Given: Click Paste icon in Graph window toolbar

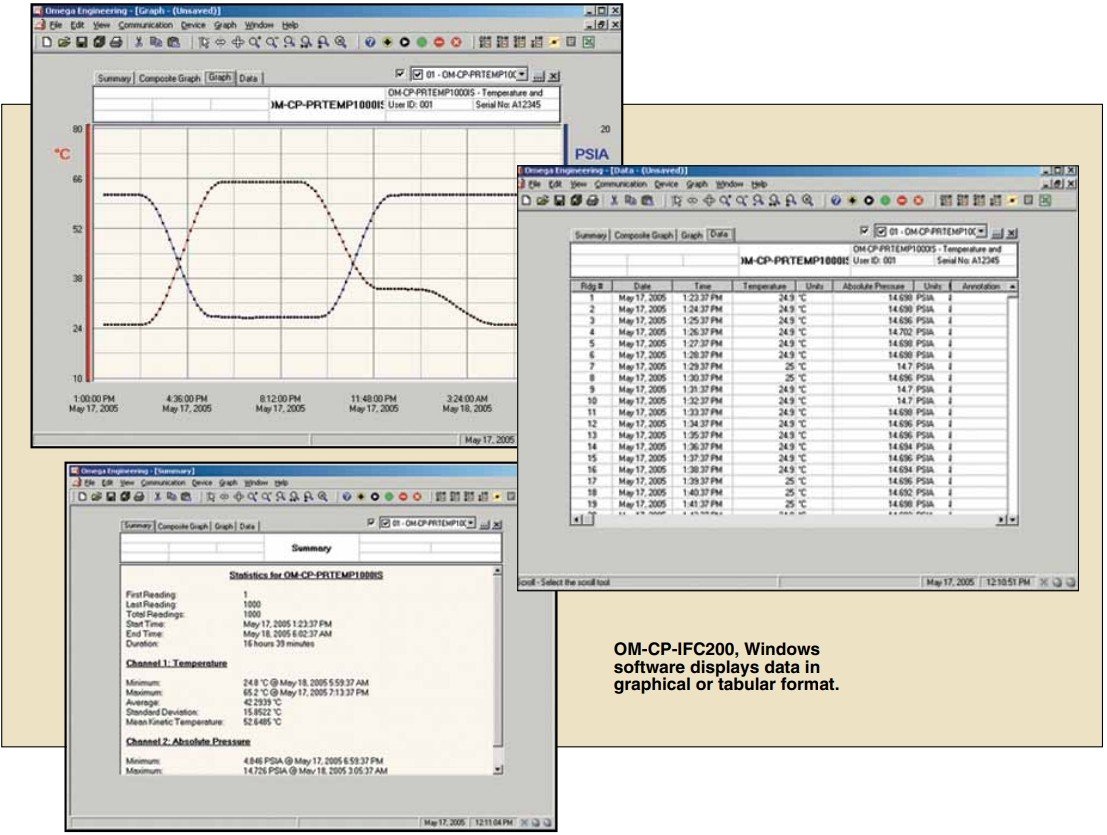Looking at the screenshot, I should (173, 42).
